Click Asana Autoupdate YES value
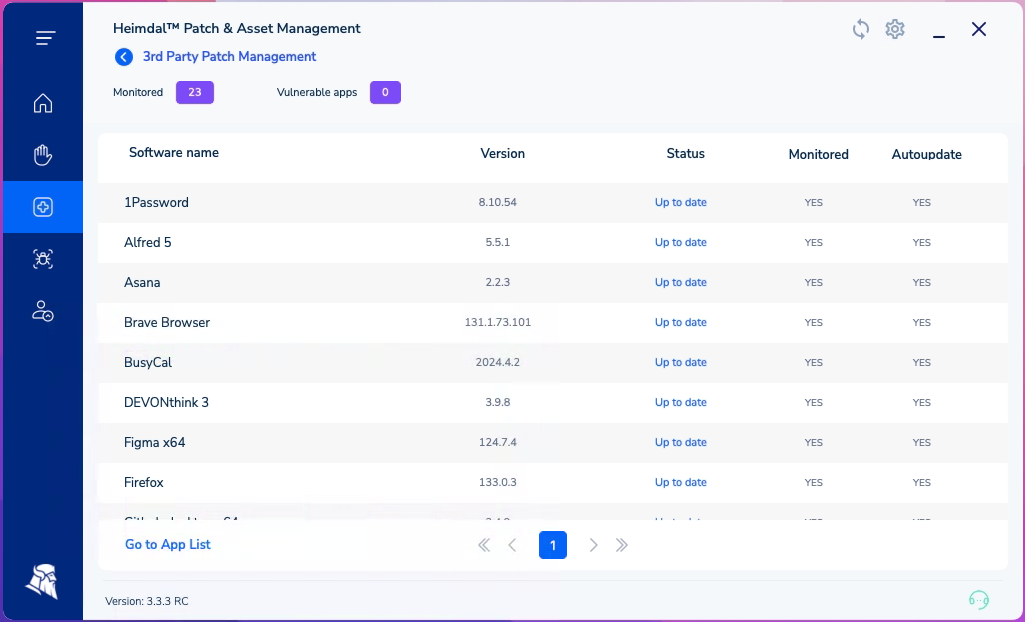1025x622 pixels. tap(921, 282)
